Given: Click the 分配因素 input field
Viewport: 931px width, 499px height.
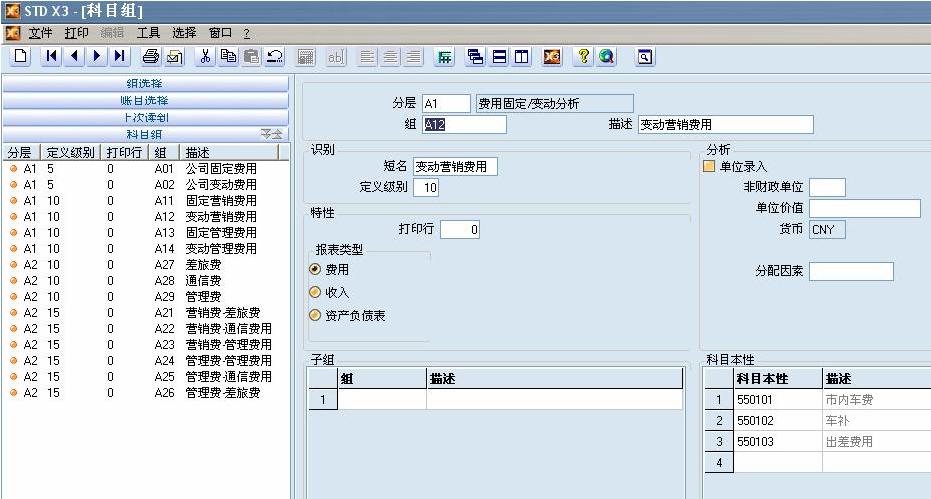Looking at the screenshot, I should pyautogui.click(x=851, y=271).
